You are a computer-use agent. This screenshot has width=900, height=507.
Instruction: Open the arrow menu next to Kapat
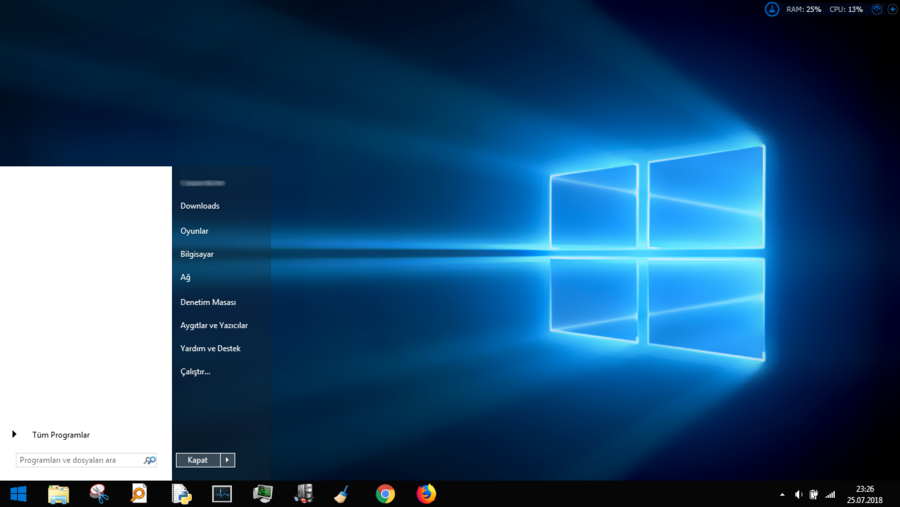tap(227, 460)
